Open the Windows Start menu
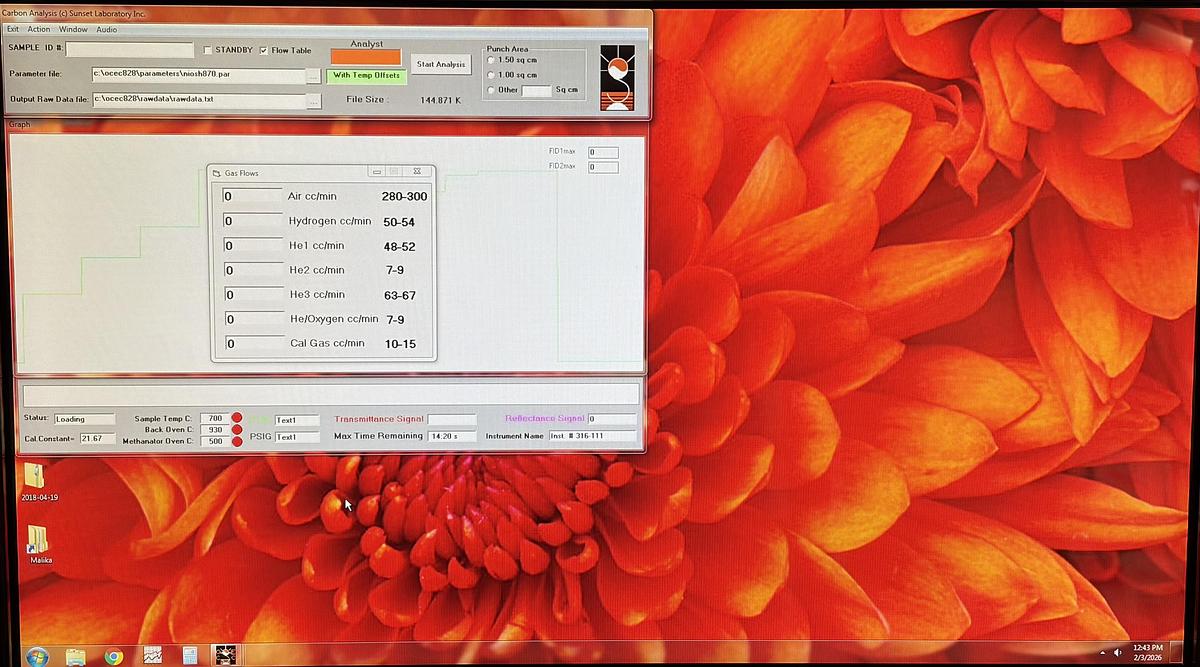1200x667 pixels. coord(37,656)
